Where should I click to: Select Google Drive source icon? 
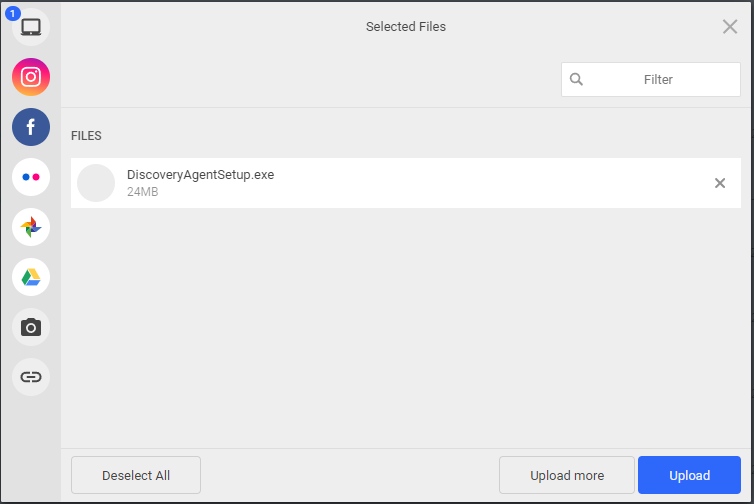(31, 277)
